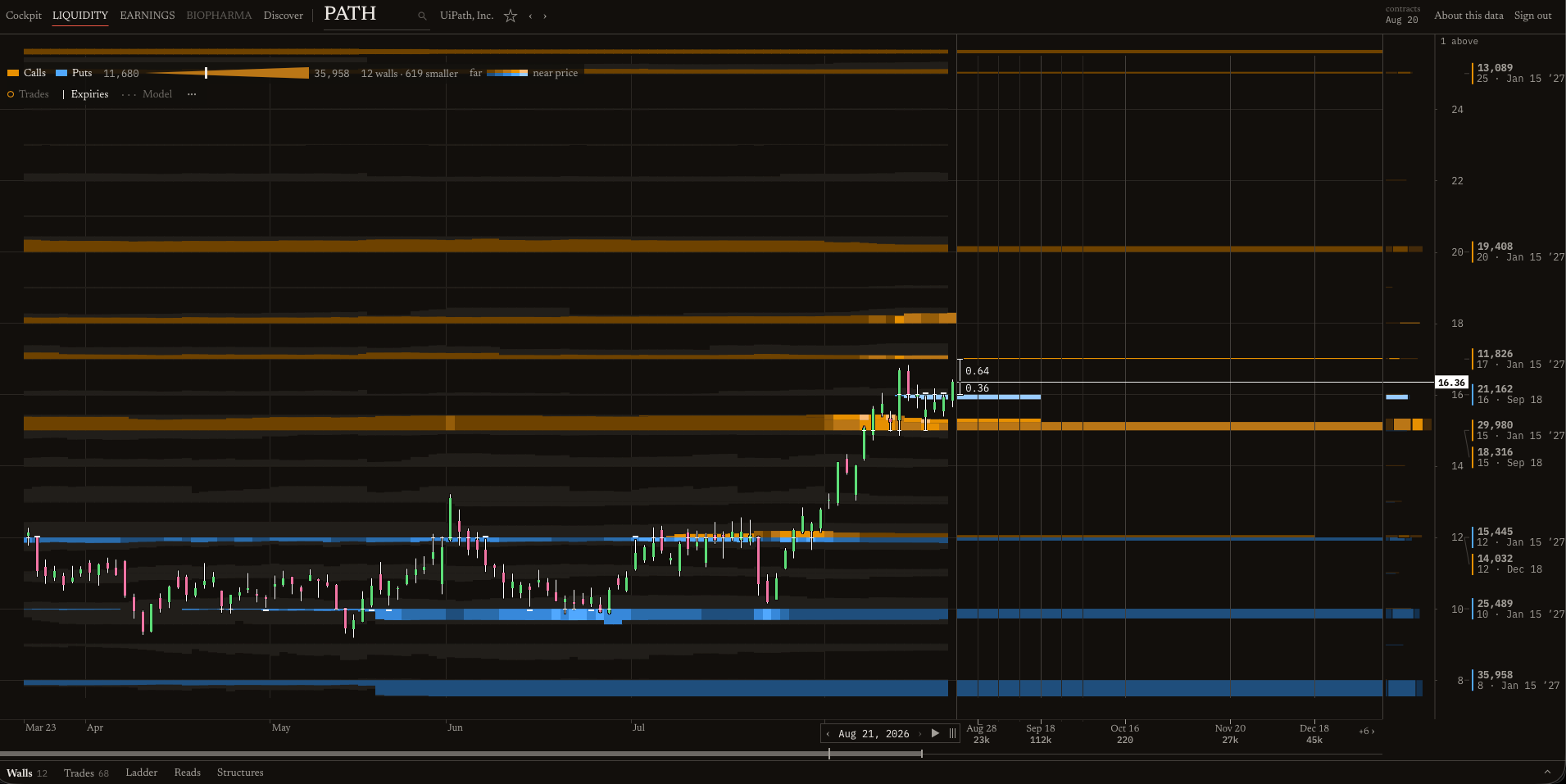Open the BIOPHARMA section
This screenshot has width=1566, height=784.
pyautogui.click(x=219, y=16)
